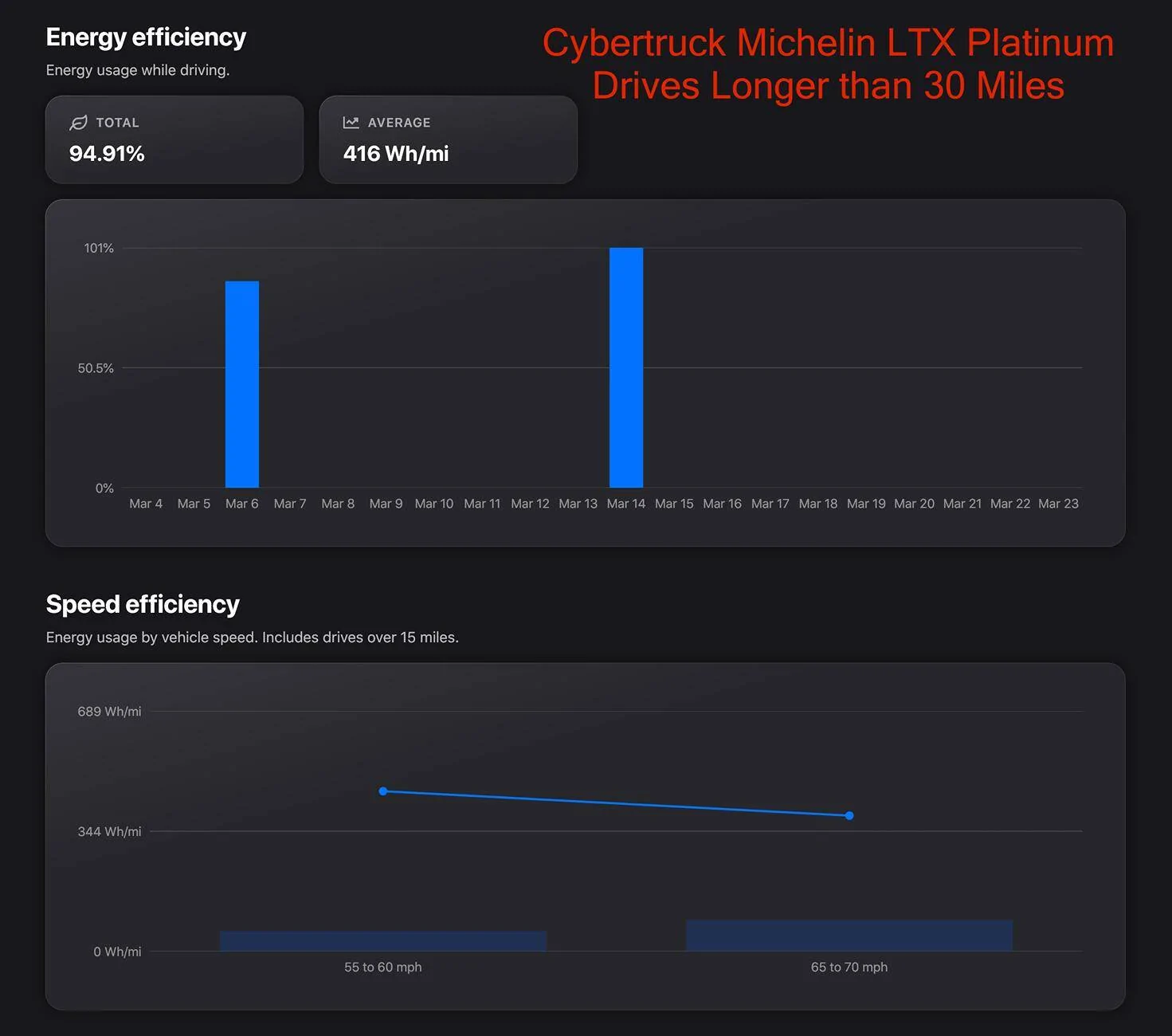
Task: Click the 101% axis label
Action: [99, 248]
